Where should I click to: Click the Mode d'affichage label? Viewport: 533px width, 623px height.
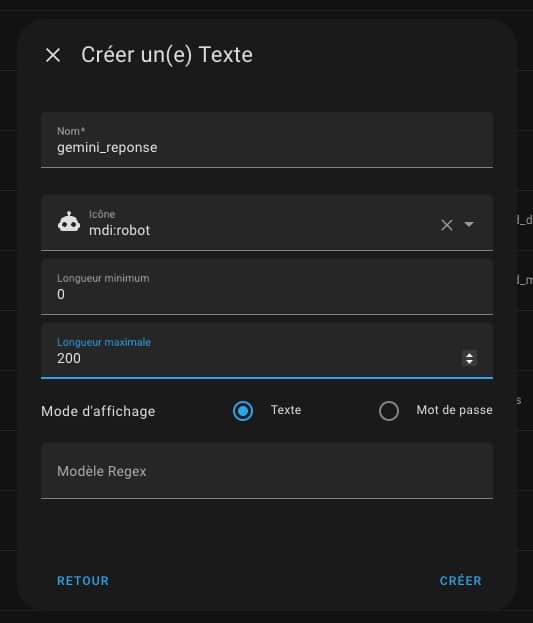coord(98,411)
